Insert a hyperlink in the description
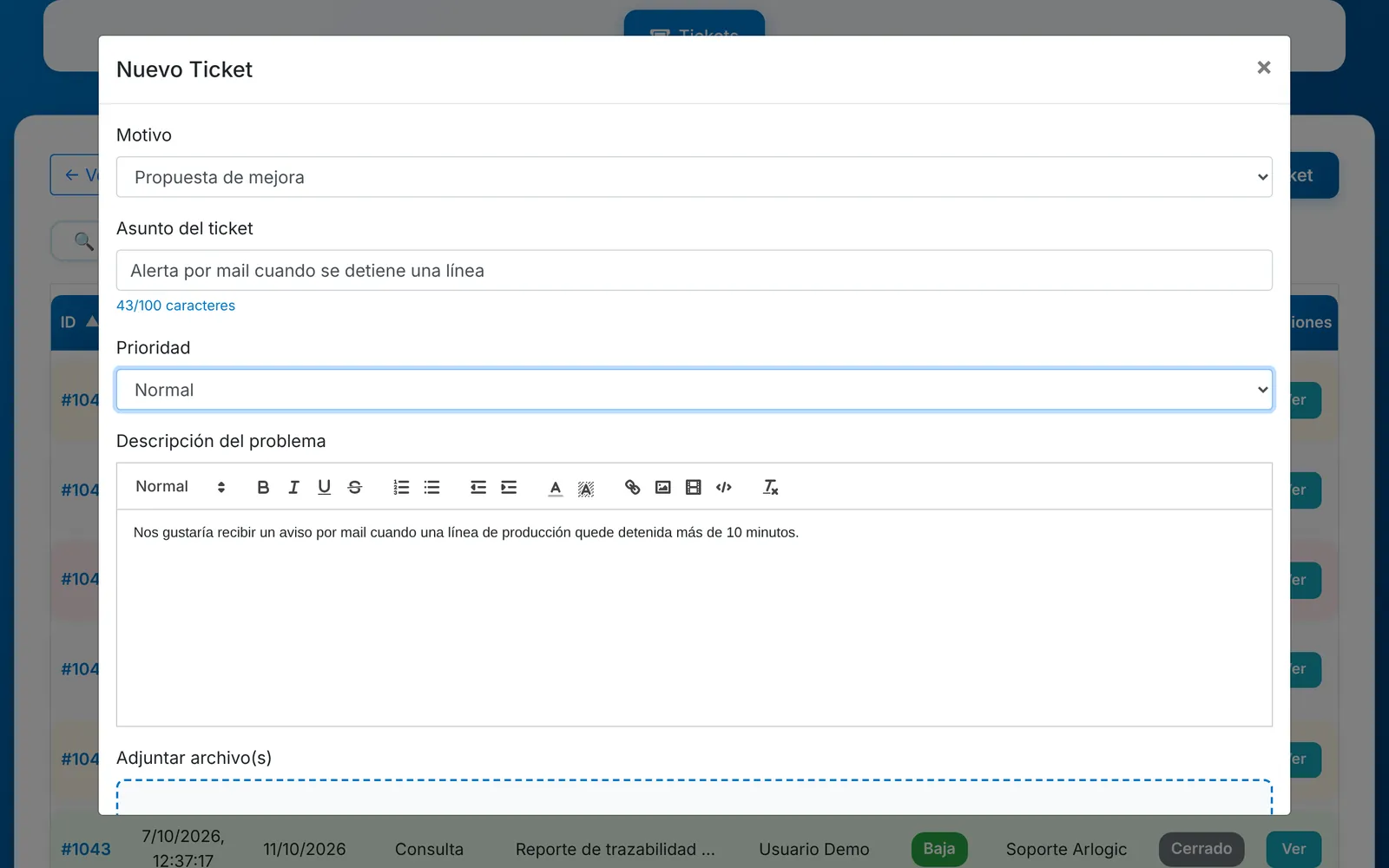The image size is (1389, 868). point(633,487)
